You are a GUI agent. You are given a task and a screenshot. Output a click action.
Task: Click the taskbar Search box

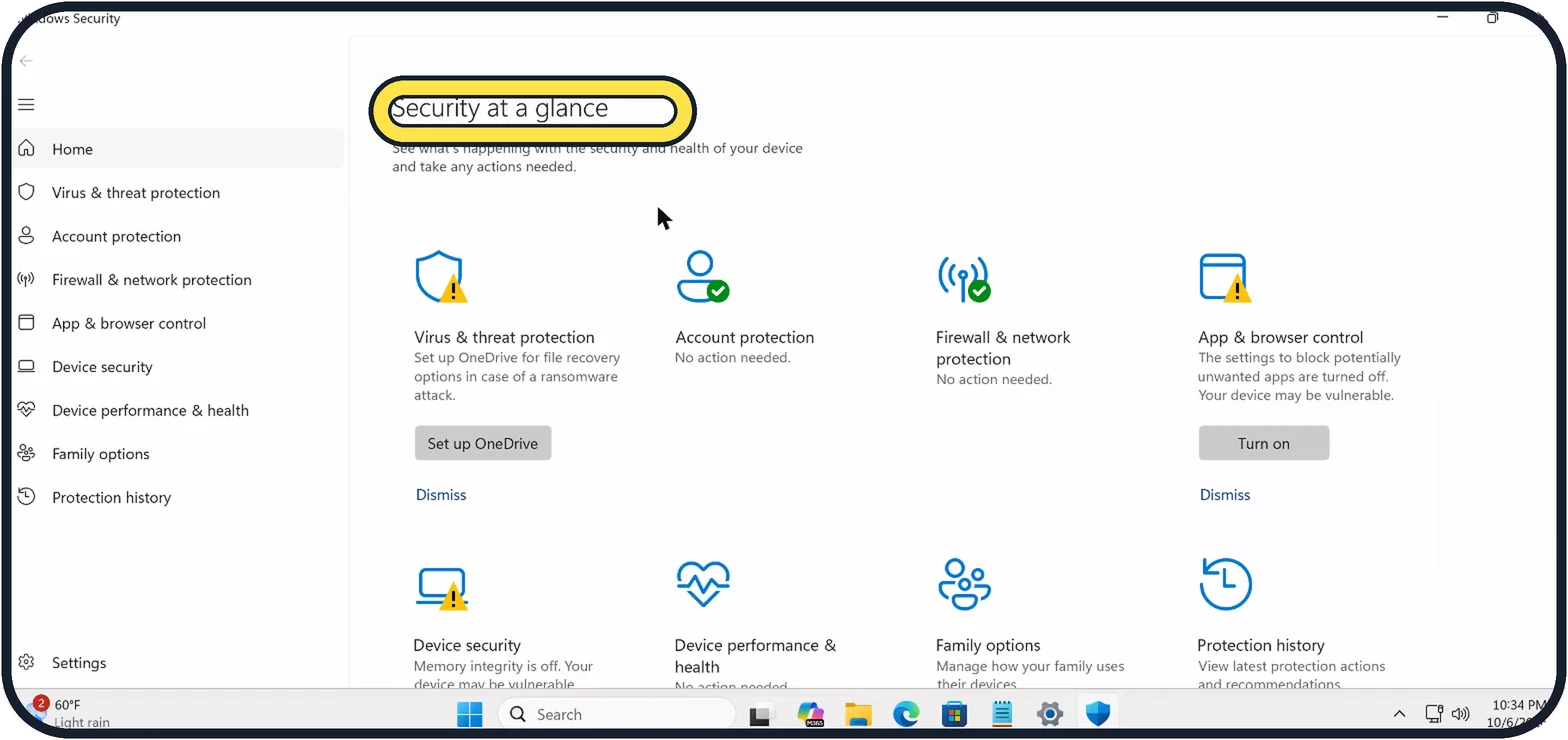617,714
